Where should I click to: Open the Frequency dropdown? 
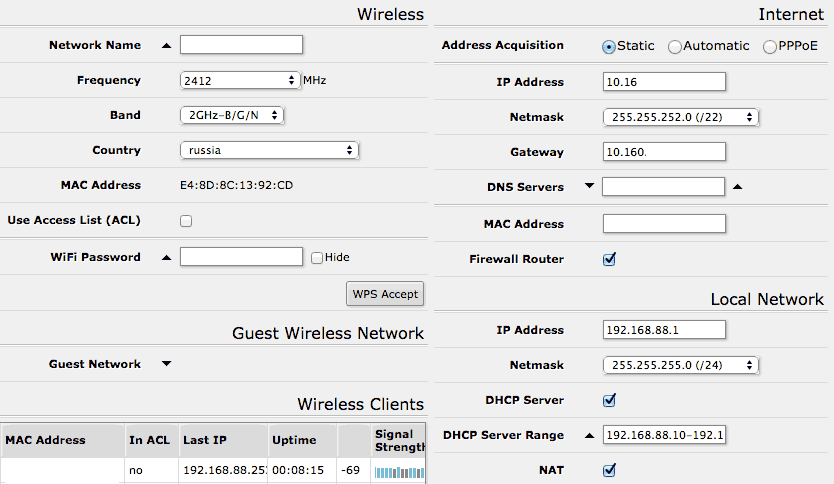click(x=240, y=80)
